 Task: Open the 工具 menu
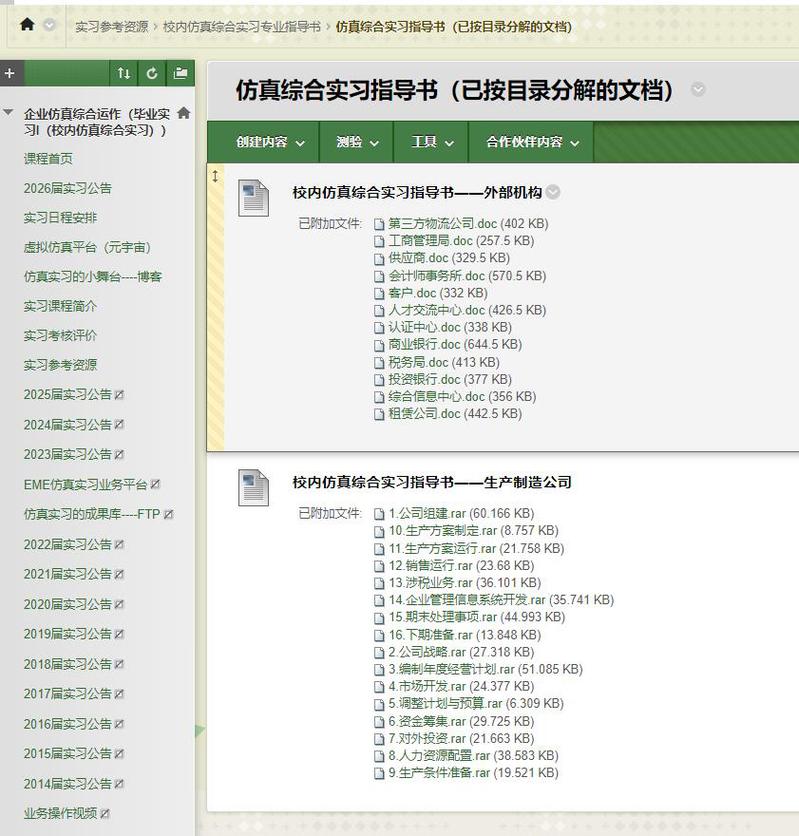(432, 142)
